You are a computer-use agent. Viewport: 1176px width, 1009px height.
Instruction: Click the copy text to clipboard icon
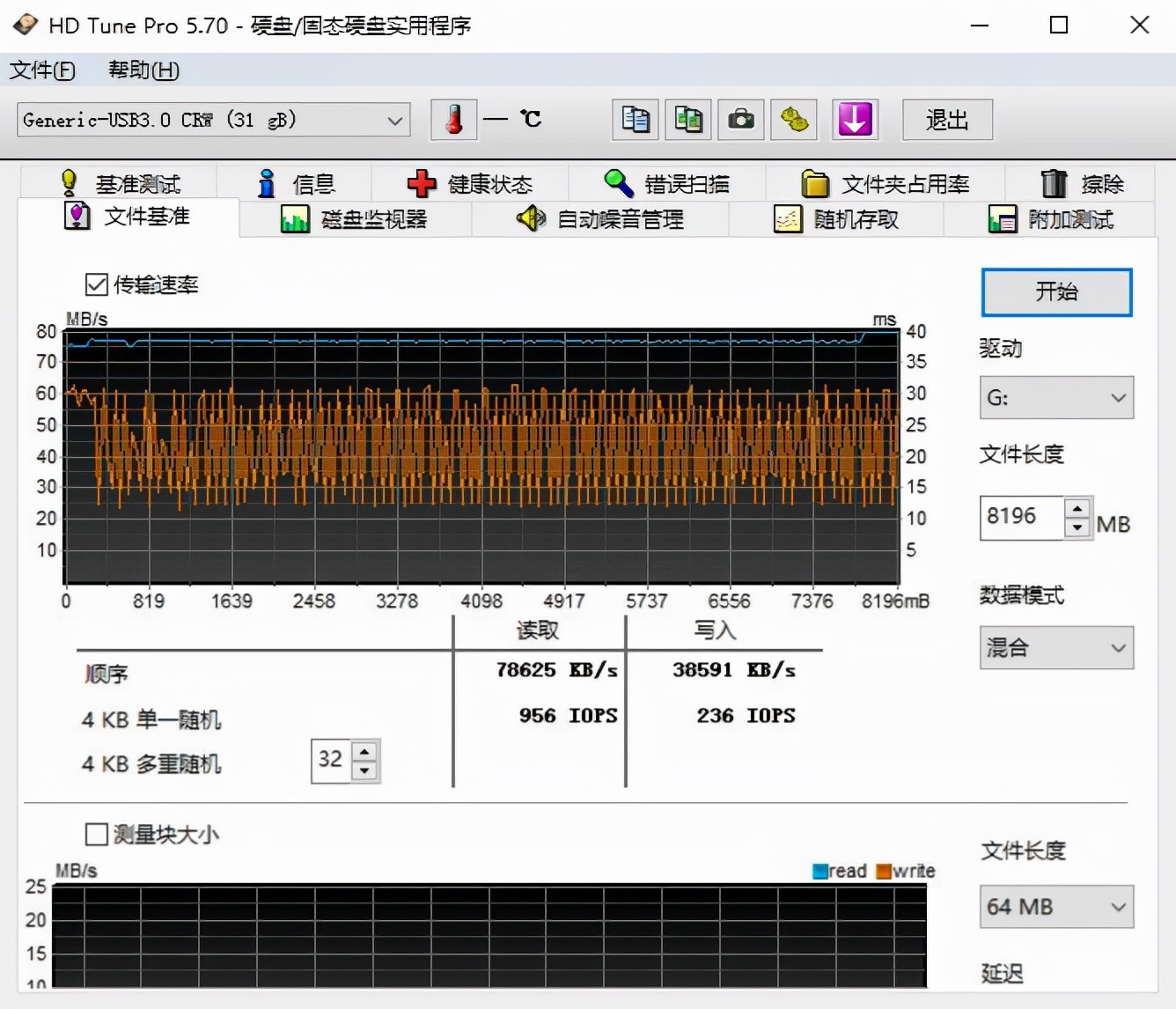[x=635, y=120]
